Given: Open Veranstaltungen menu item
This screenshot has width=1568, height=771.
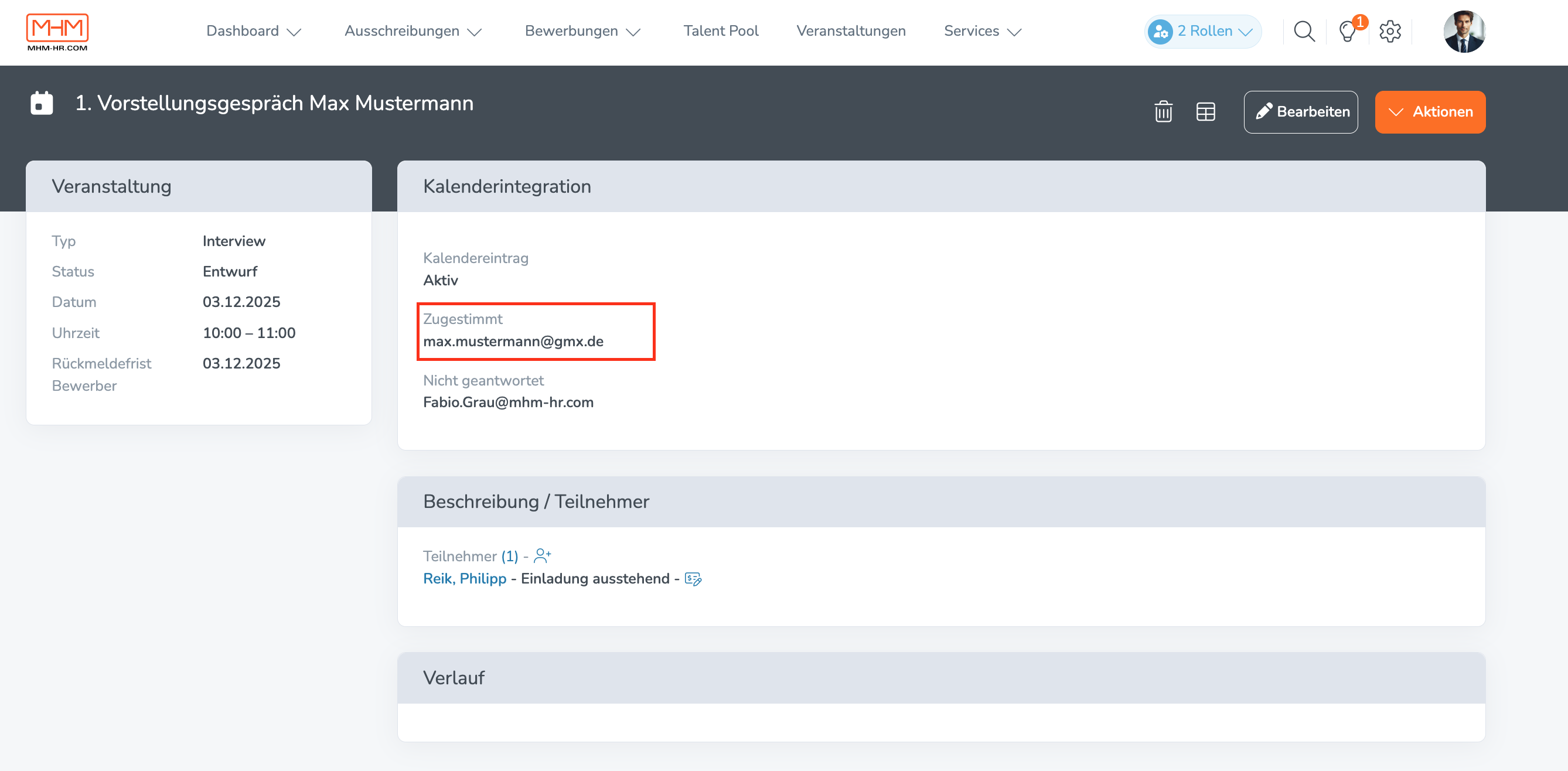Looking at the screenshot, I should click(x=850, y=31).
